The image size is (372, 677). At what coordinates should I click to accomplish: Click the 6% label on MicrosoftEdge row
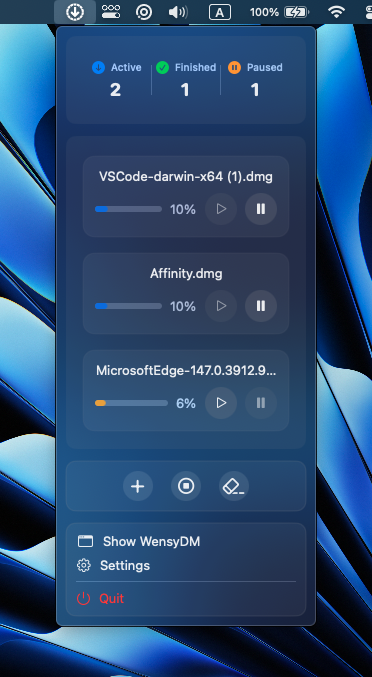point(186,403)
